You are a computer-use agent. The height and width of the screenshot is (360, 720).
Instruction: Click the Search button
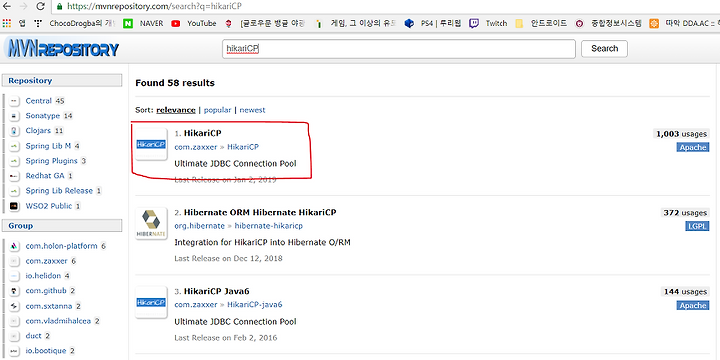click(x=604, y=49)
